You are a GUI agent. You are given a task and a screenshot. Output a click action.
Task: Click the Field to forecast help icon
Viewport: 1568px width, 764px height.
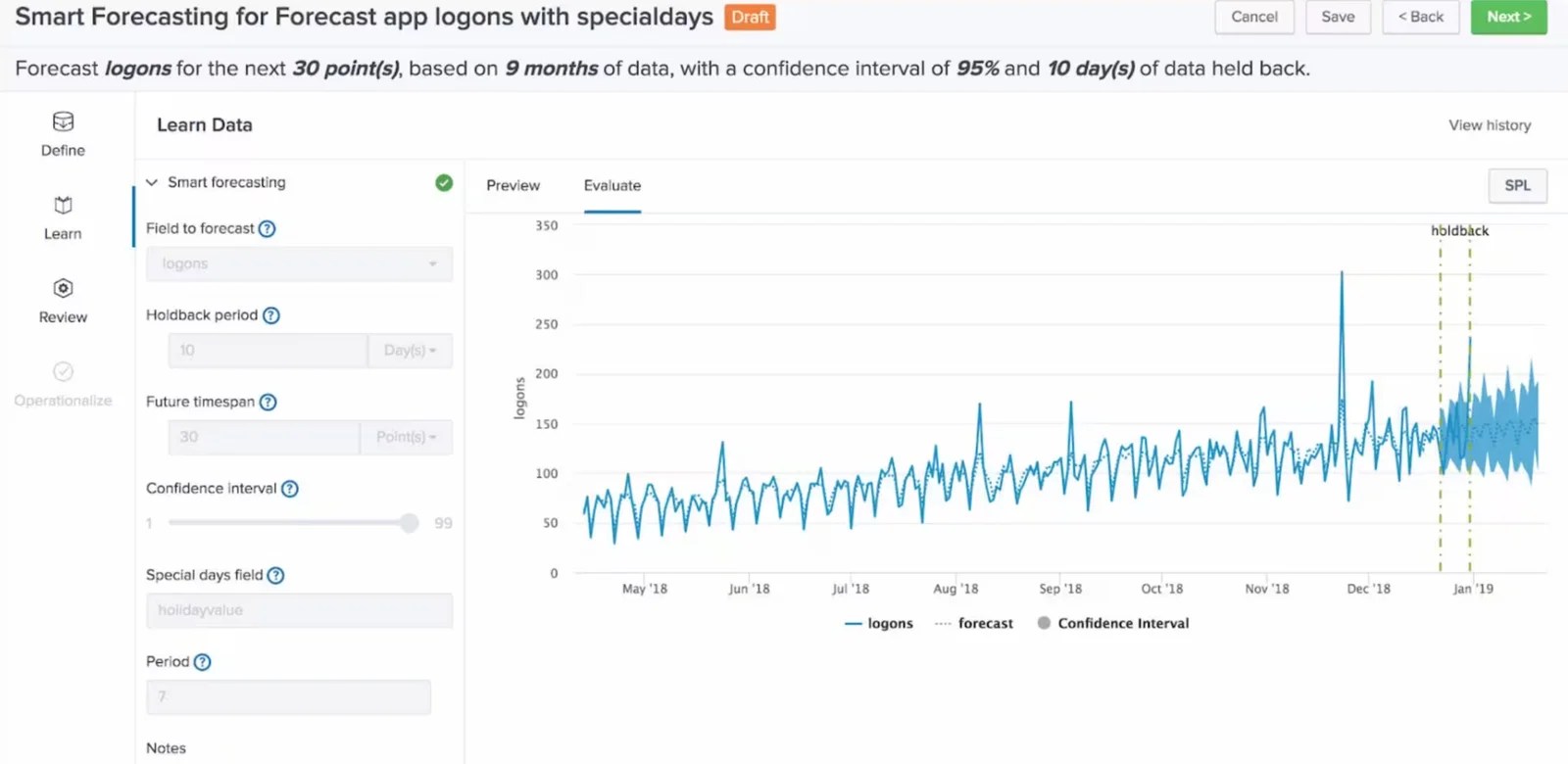267,228
